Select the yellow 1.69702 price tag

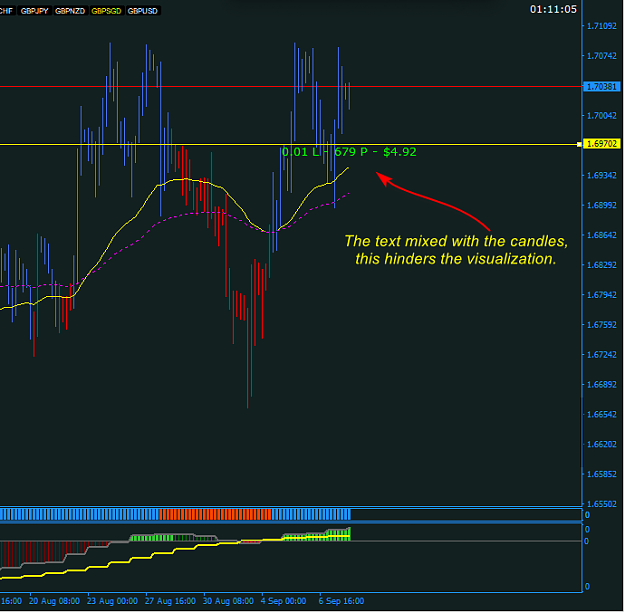coord(601,144)
